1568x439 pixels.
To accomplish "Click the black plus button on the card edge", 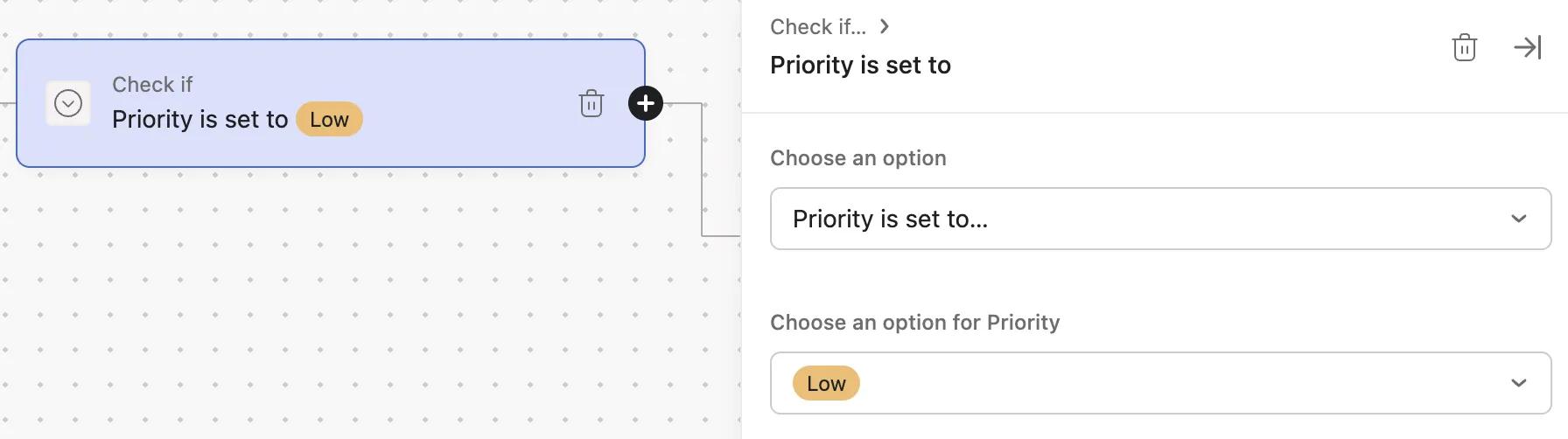I will pyautogui.click(x=646, y=103).
